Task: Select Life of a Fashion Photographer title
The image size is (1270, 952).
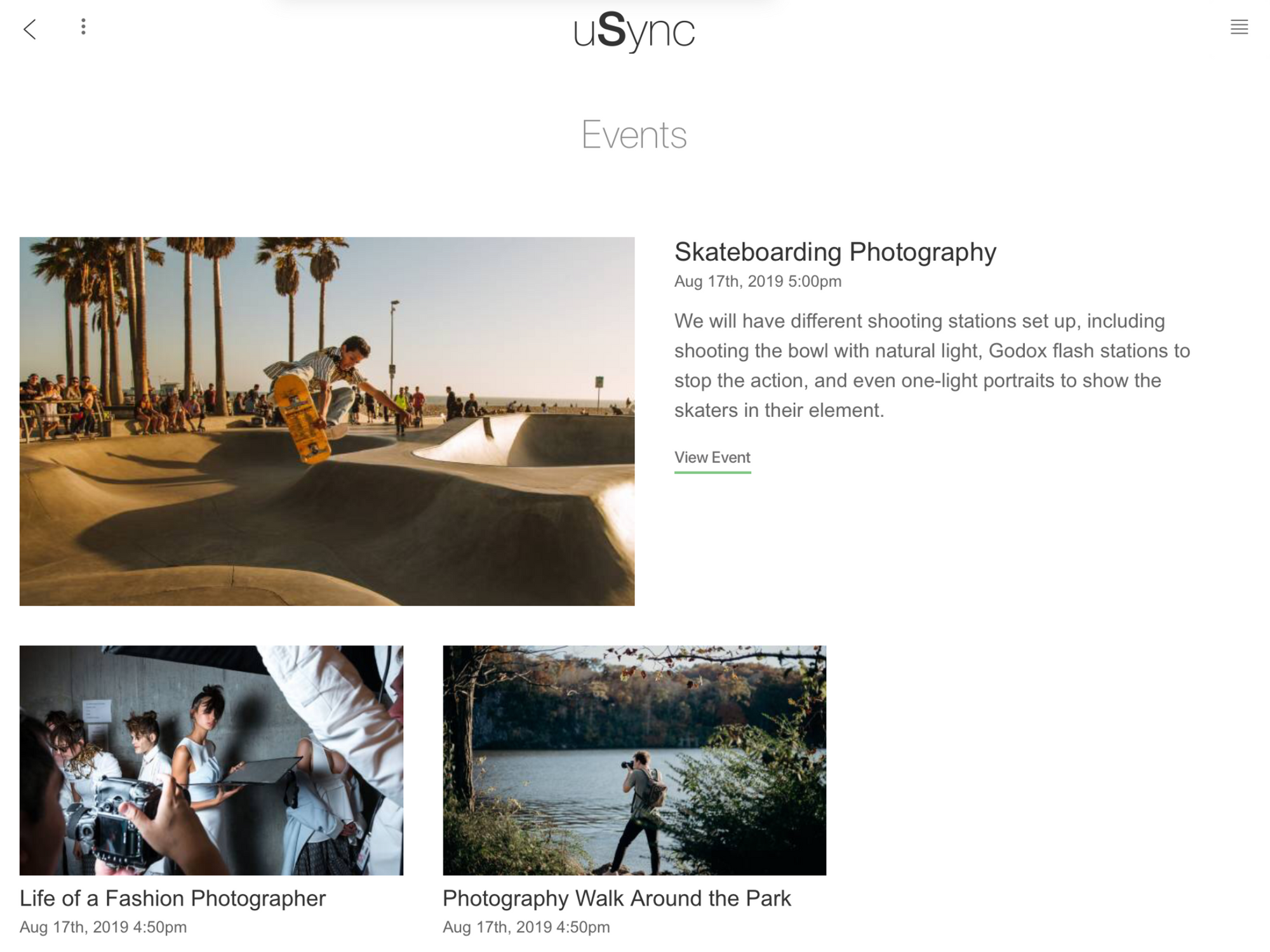Action: click(172, 898)
